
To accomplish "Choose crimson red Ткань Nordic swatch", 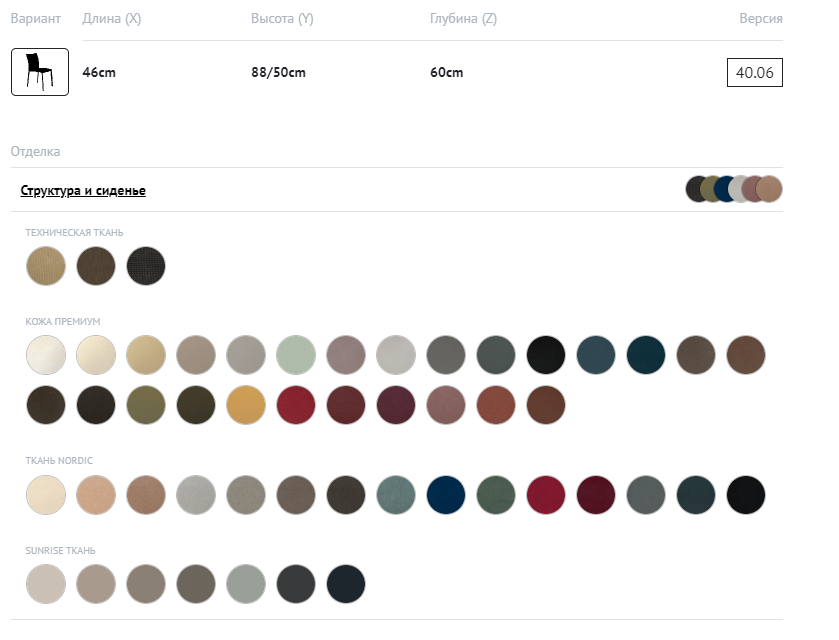I will tap(546, 495).
